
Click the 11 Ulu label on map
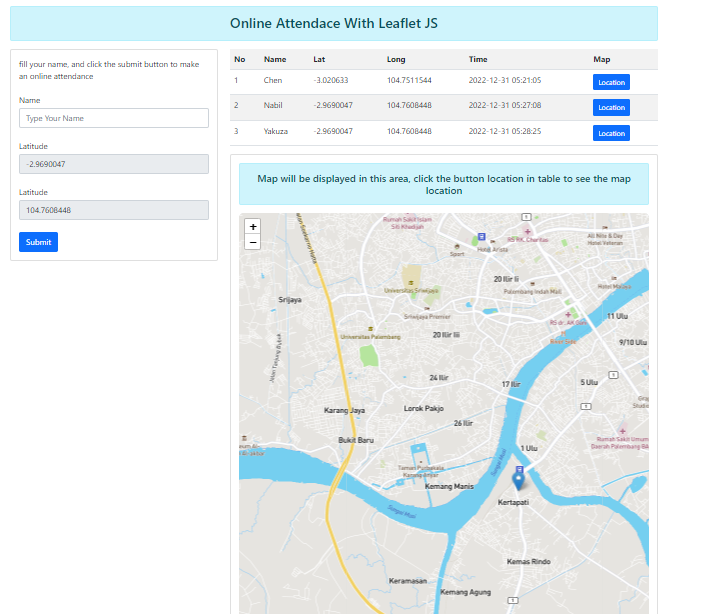click(617, 316)
